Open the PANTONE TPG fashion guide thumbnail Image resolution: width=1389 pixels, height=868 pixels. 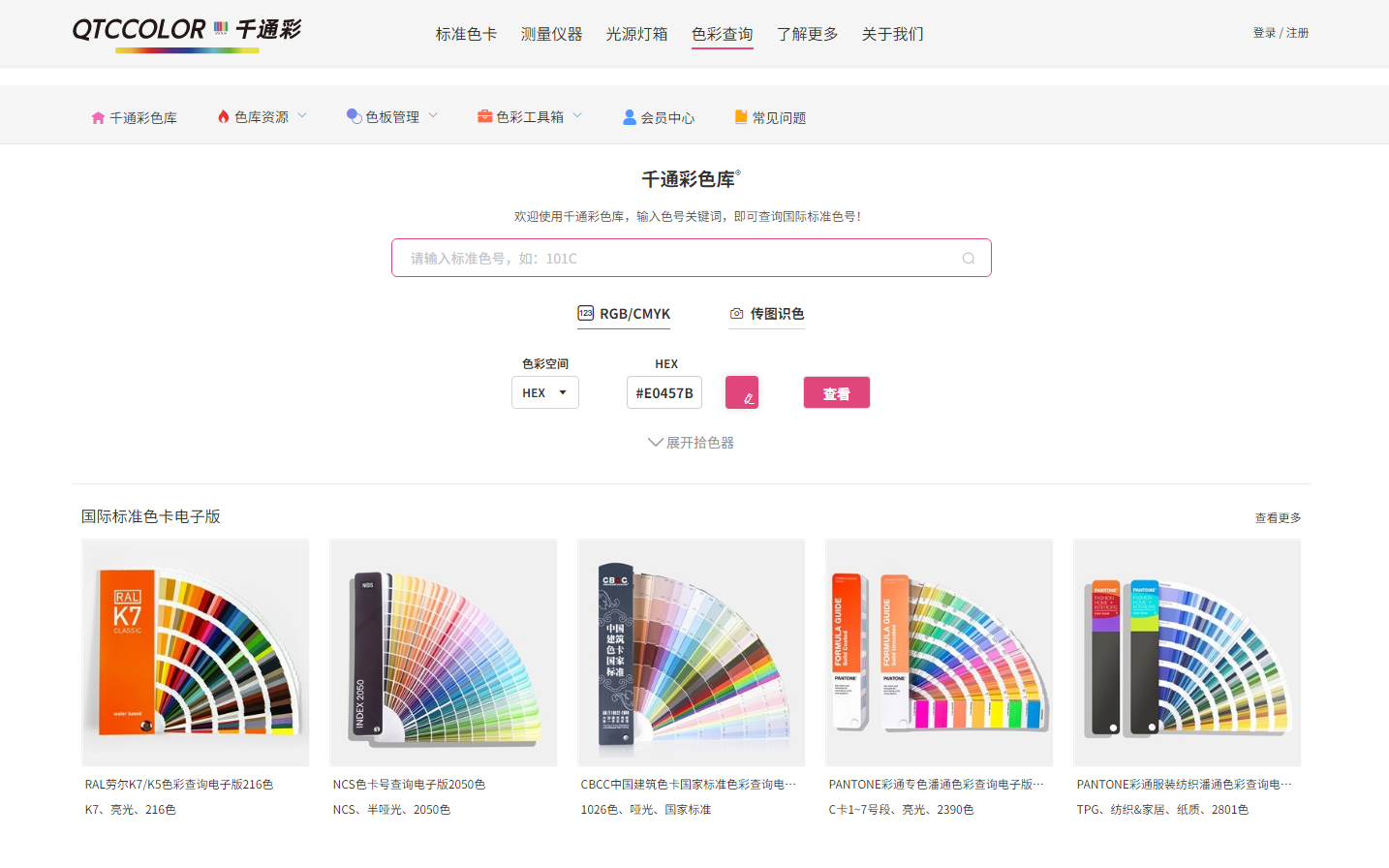point(1188,653)
